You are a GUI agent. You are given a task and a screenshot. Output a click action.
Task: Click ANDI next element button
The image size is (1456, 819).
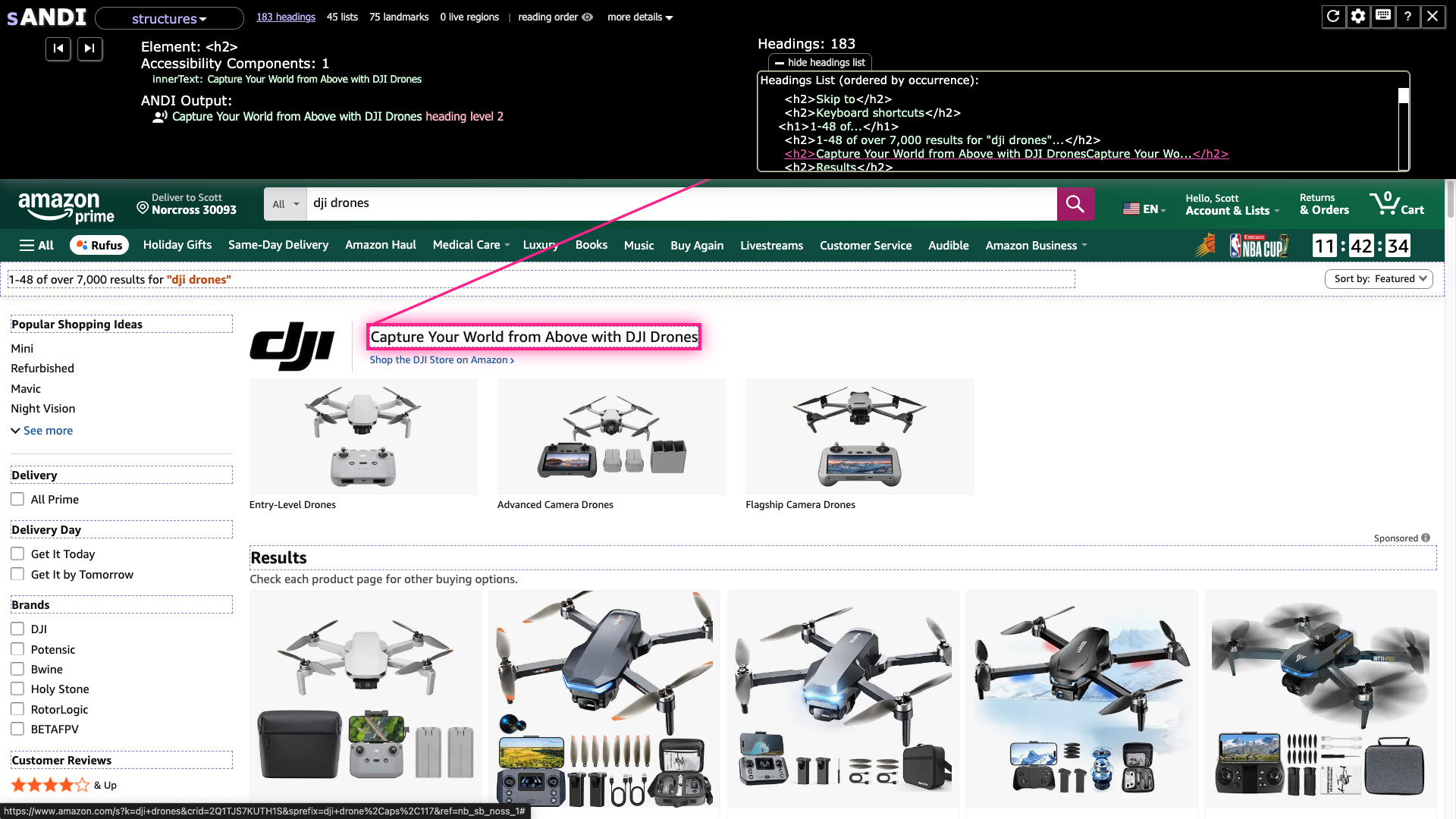click(x=89, y=49)
